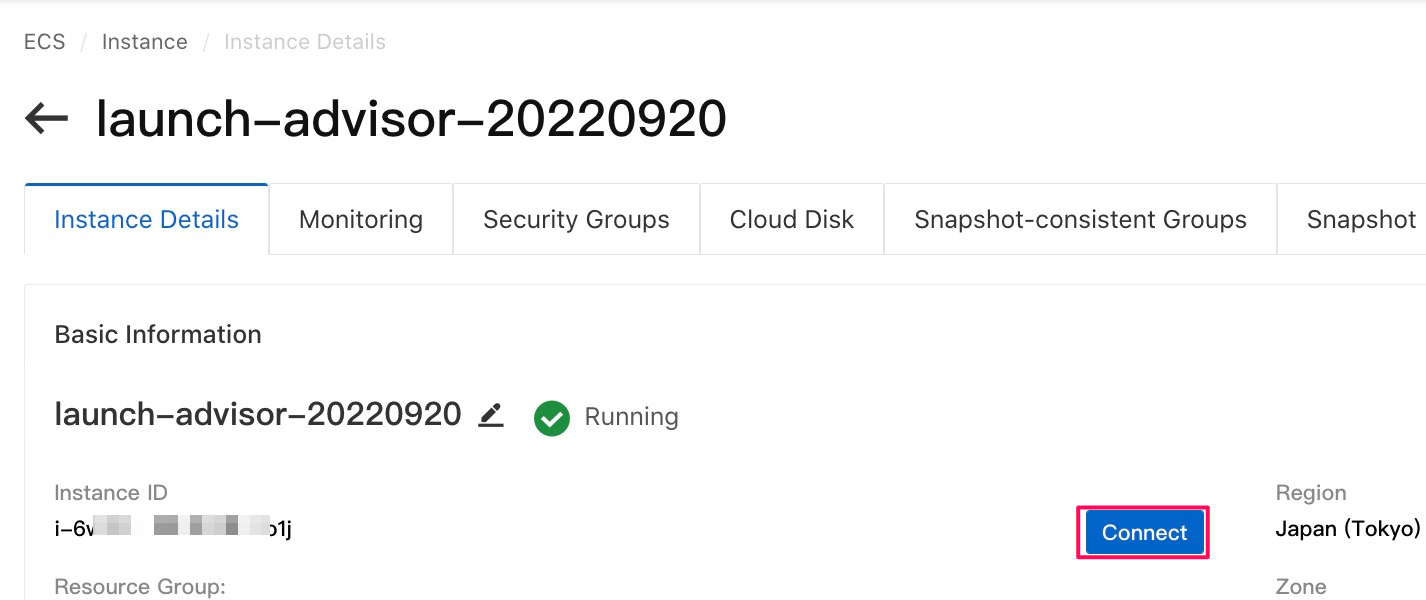Click the Resource Group label
This screenshot has height=600, width=1426.
pyautogui.click(x=140, y=586)
